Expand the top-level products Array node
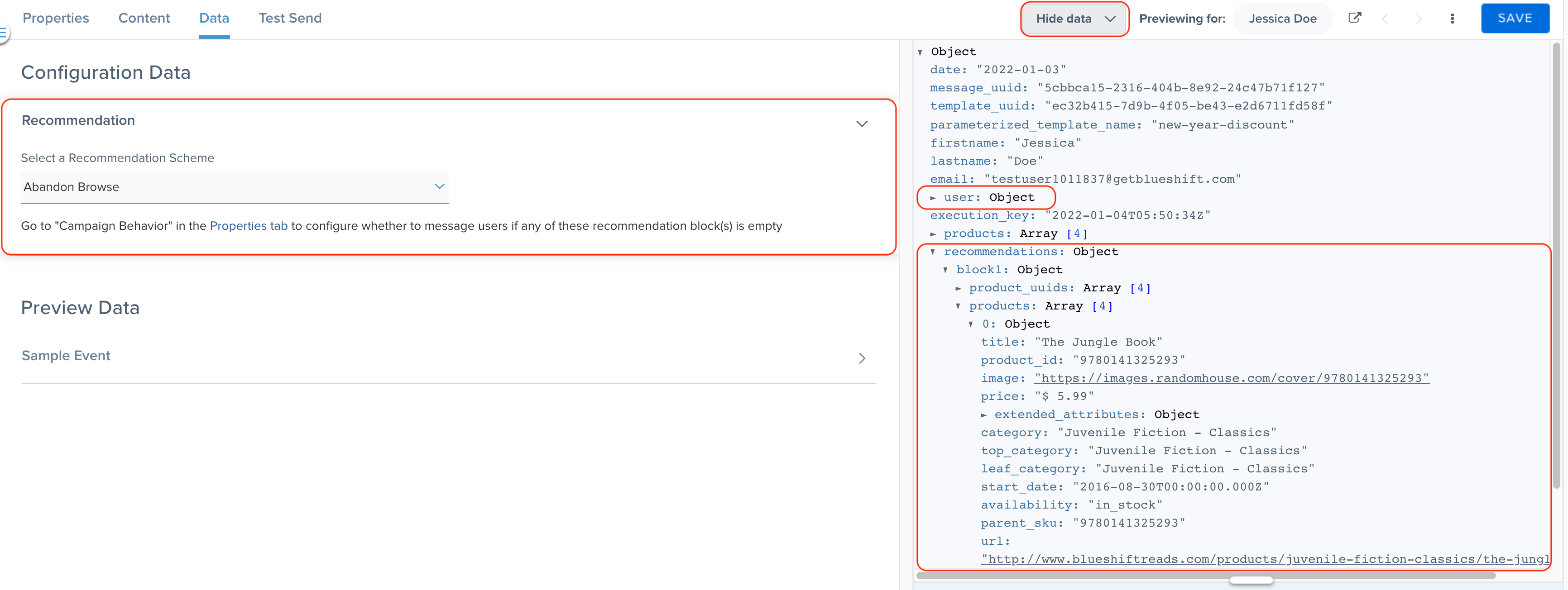This screenshot has height=590, width=1568. [933, 234]
